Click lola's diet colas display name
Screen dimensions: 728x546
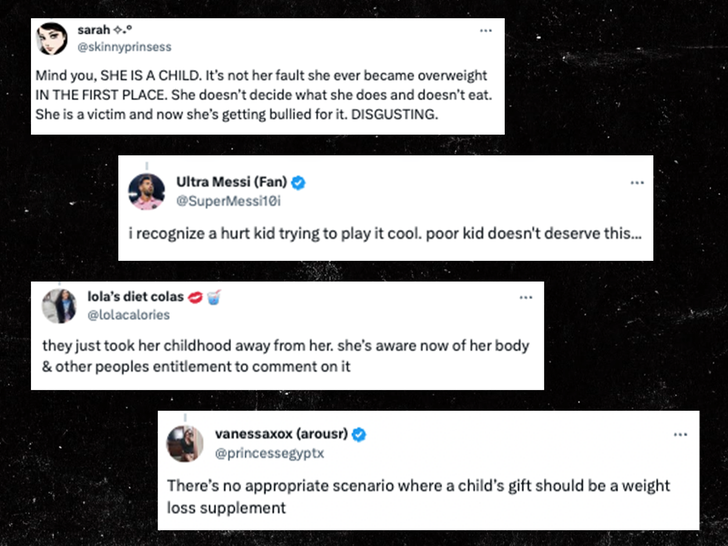[130, 297]
